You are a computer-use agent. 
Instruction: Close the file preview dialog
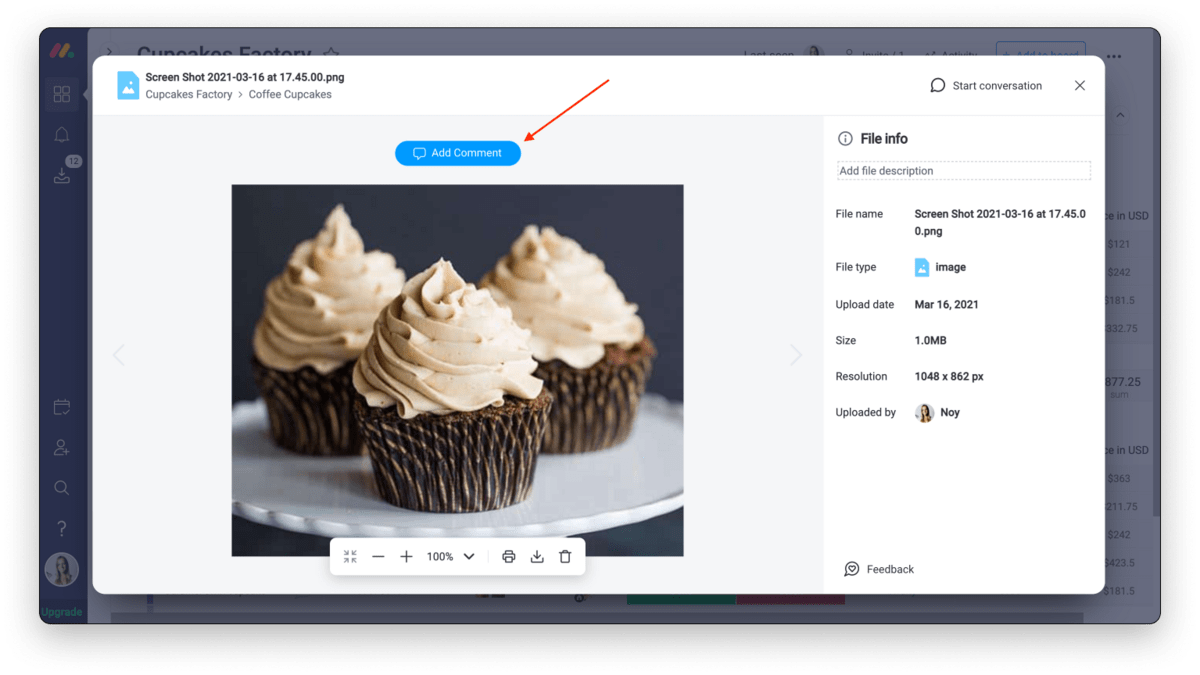[1080, 86]
